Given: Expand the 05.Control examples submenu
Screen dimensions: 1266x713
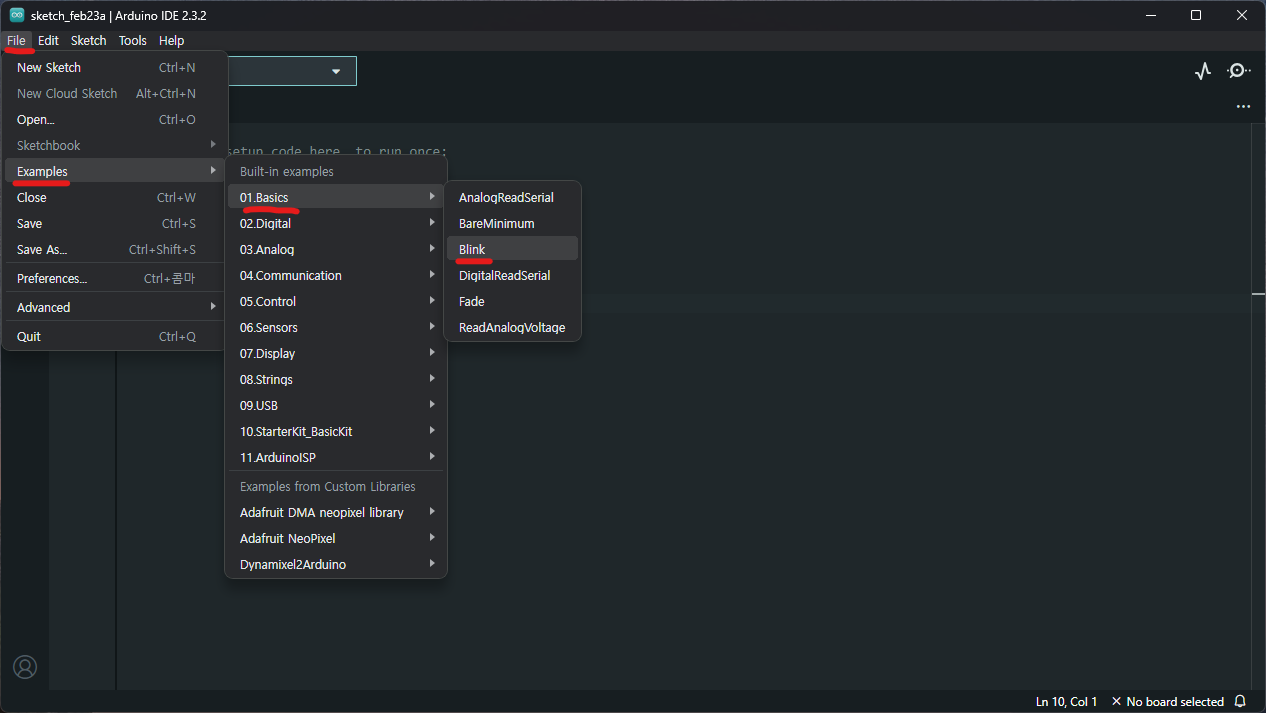Looking at the screenshot, I should click(x=336, y=302).
